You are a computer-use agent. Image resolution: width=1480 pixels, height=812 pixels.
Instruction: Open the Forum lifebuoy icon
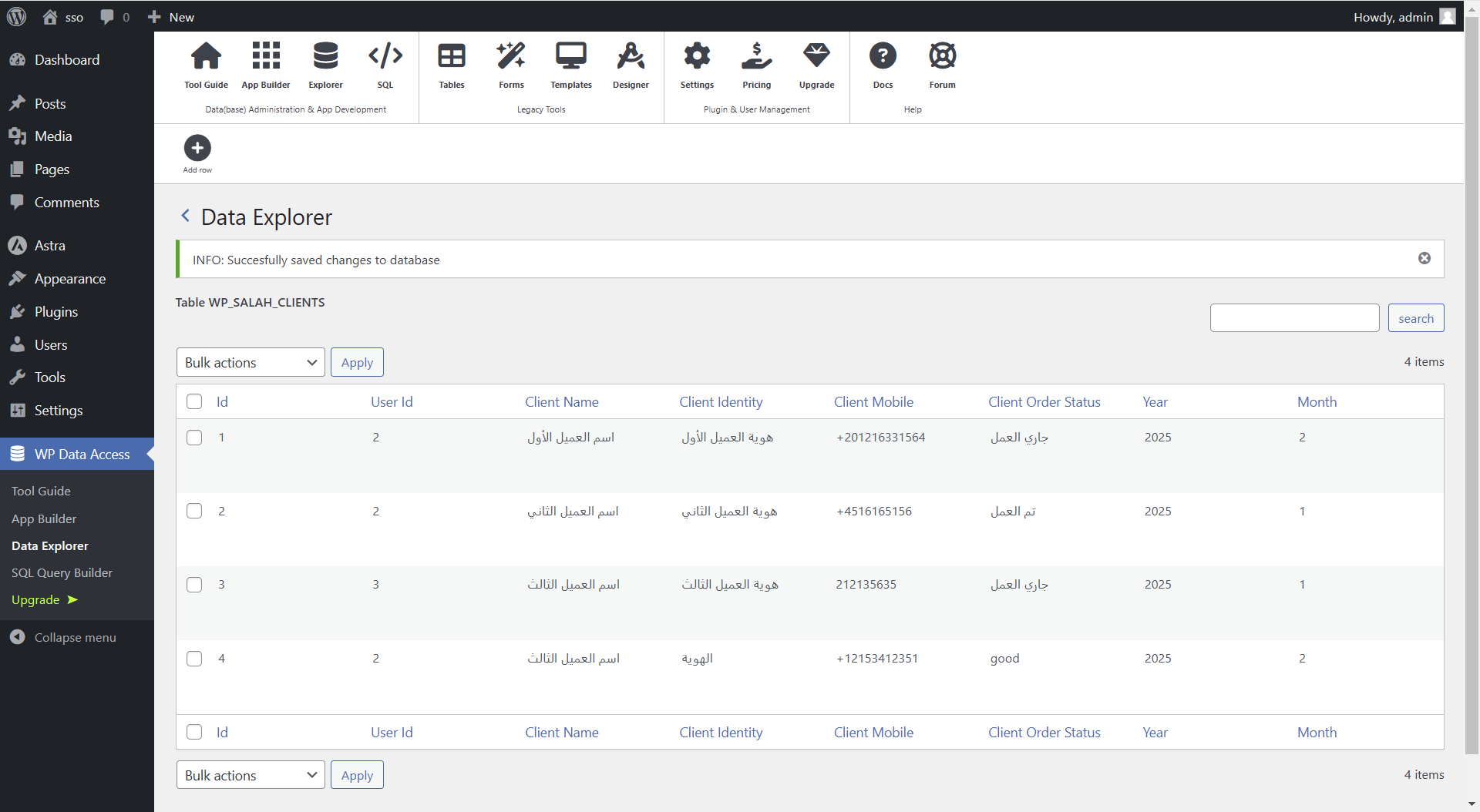pos(942,56)
